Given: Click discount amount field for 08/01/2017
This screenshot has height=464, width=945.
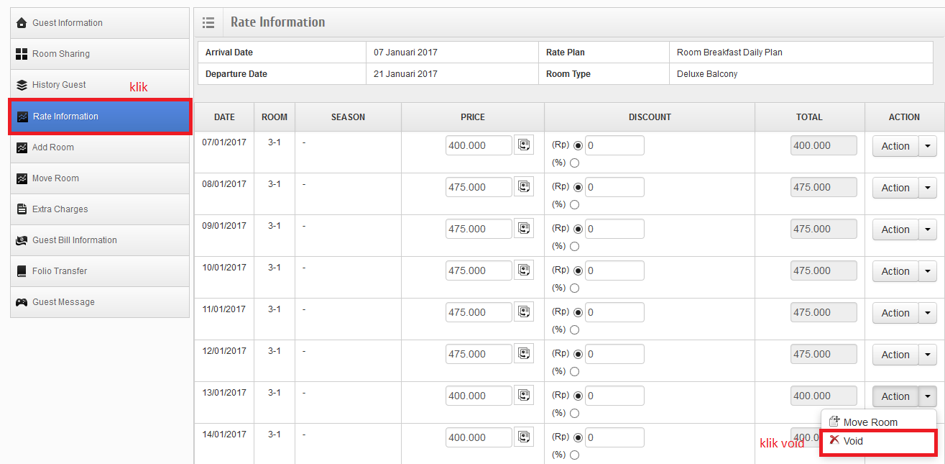Looking at the screenshot, I should tap(614, 187).
